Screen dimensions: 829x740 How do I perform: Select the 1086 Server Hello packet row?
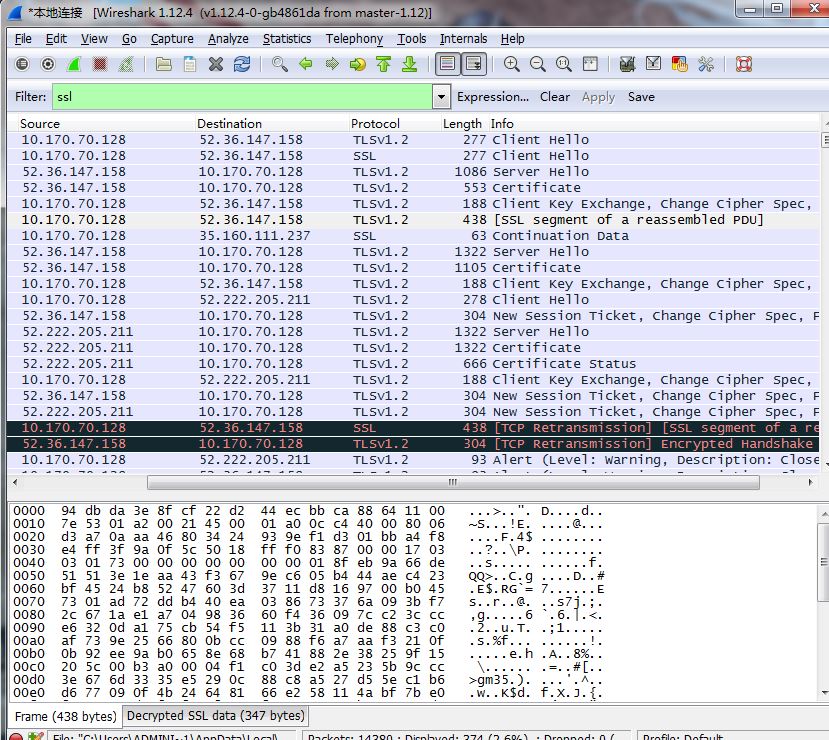(413, 172)
